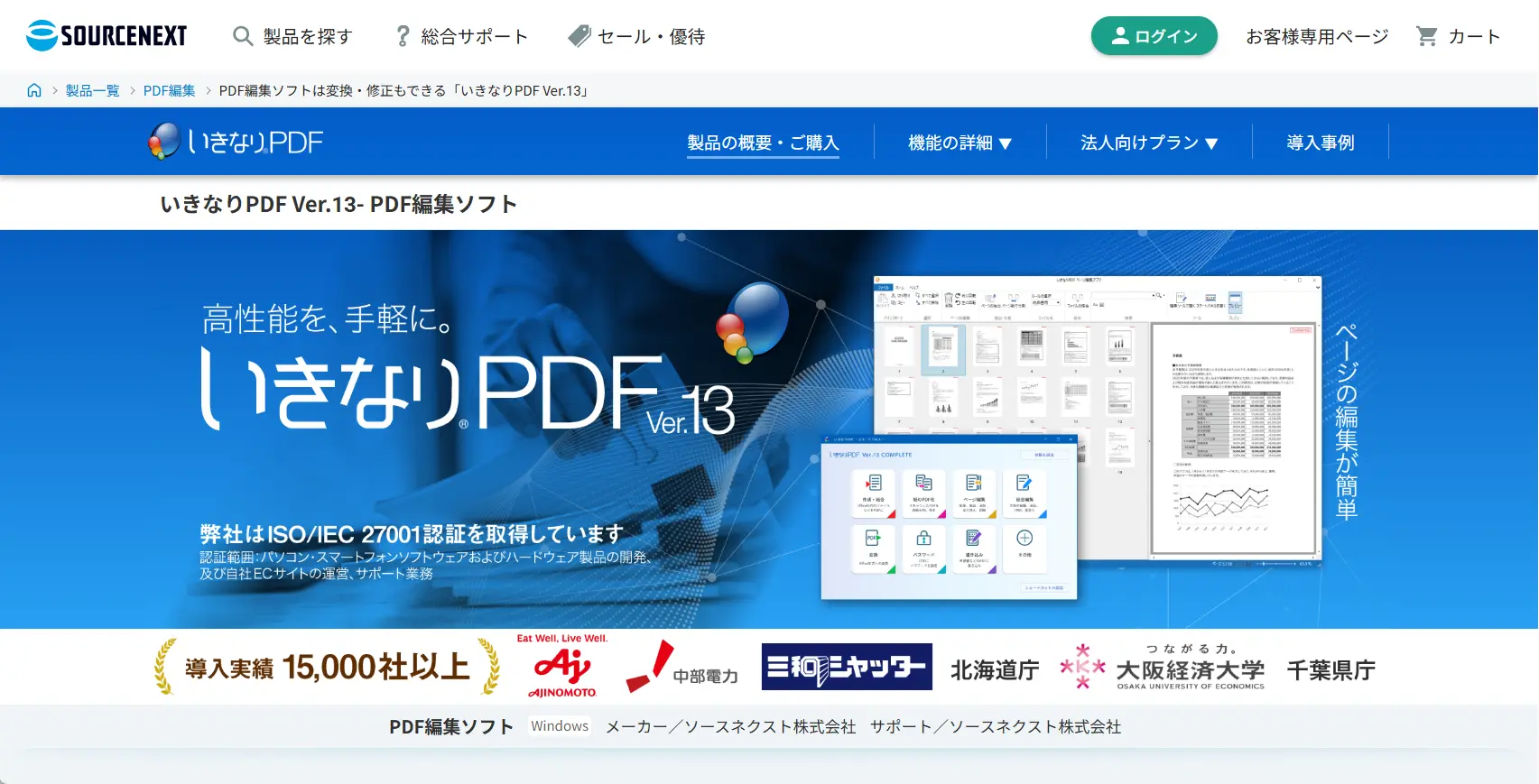Image resolution: width=1539 pixels, height=784 pixels.
Task: Expand 法人向けプラン dropdown
Action: (x=1149, y=143)
